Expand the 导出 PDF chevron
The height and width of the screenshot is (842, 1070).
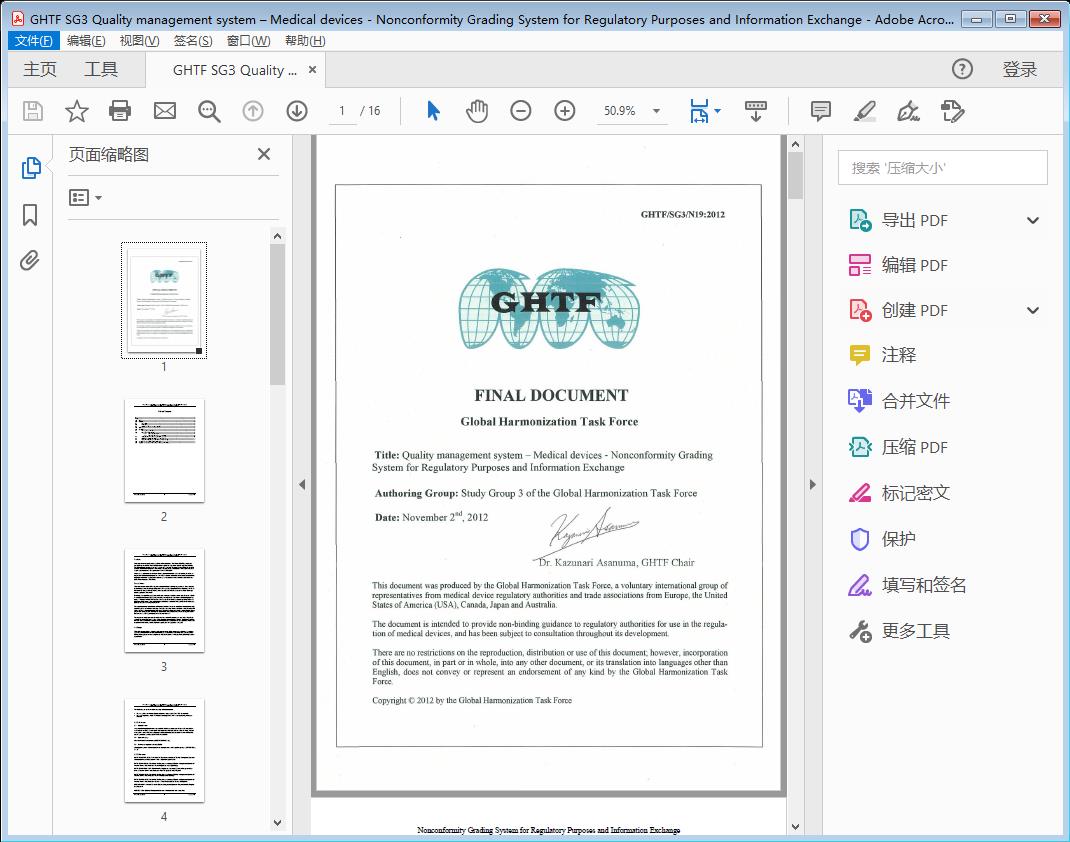coord(1033,220)
